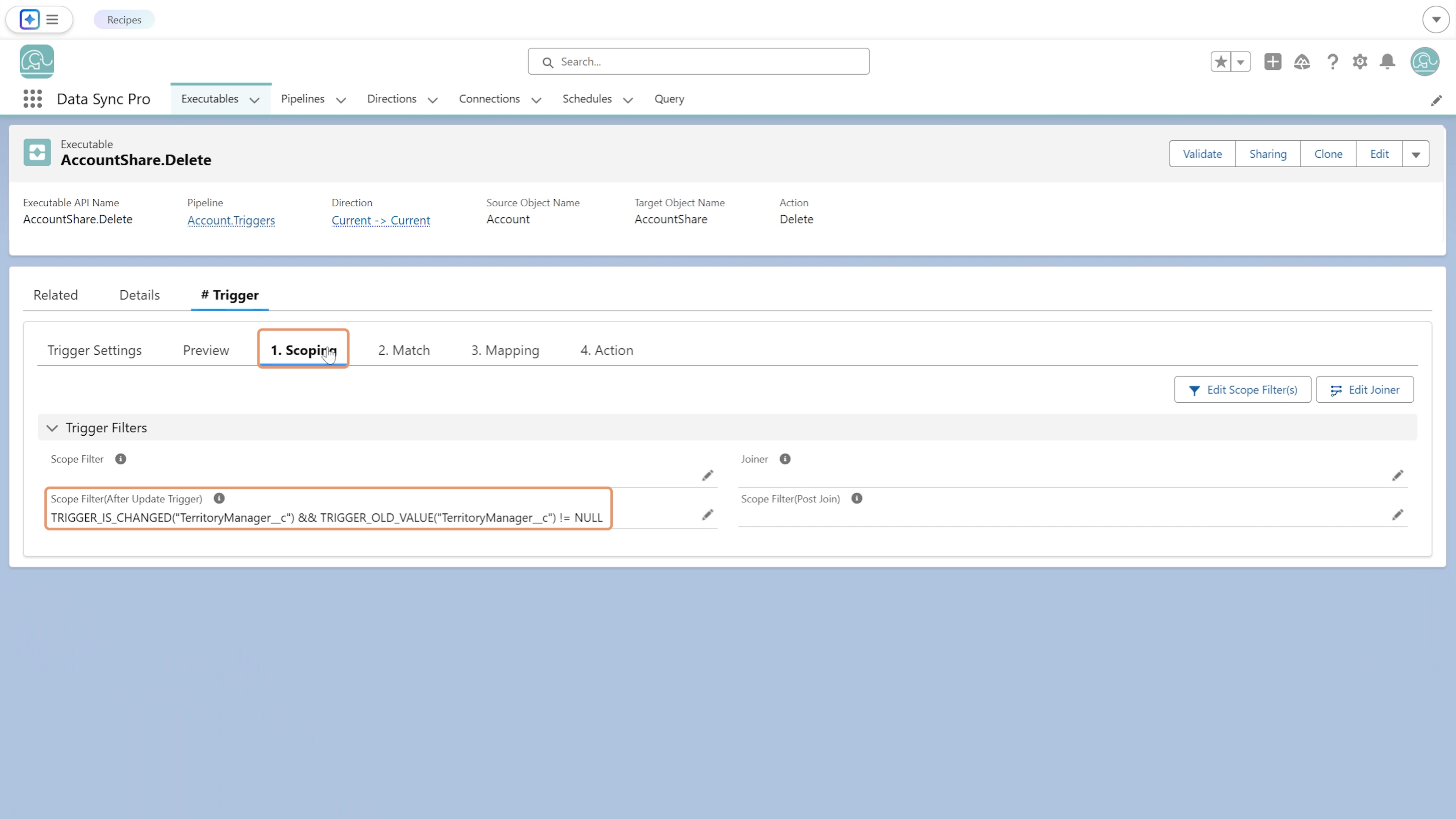This screenshot has height=819, width=1456.
Task: Show info for Joiner
Action: coord(785,459)
